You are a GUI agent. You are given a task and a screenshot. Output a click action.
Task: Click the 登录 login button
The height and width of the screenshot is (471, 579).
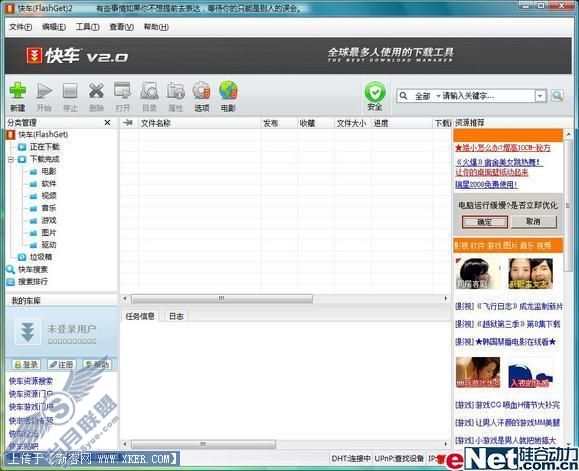tap(26, 365)
